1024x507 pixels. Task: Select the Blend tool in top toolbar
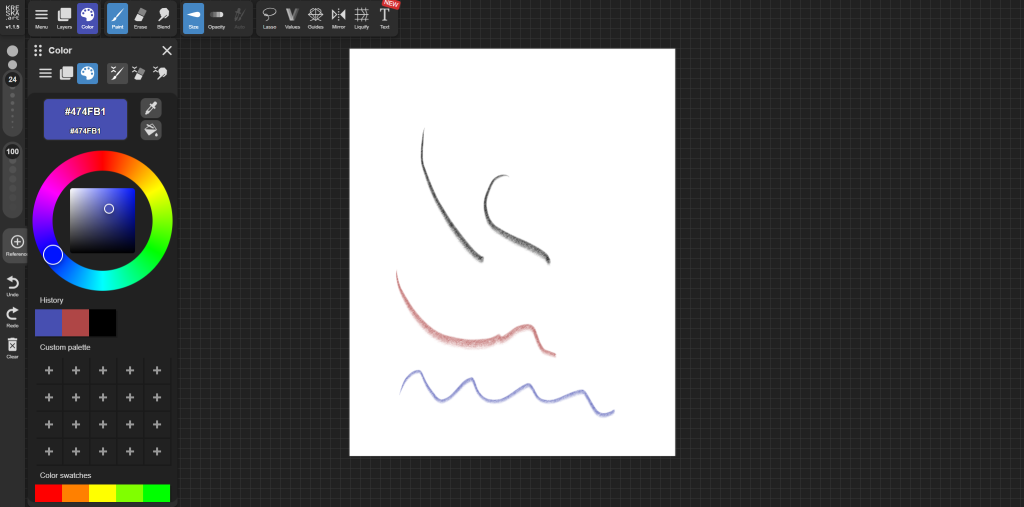pos(163,18)
